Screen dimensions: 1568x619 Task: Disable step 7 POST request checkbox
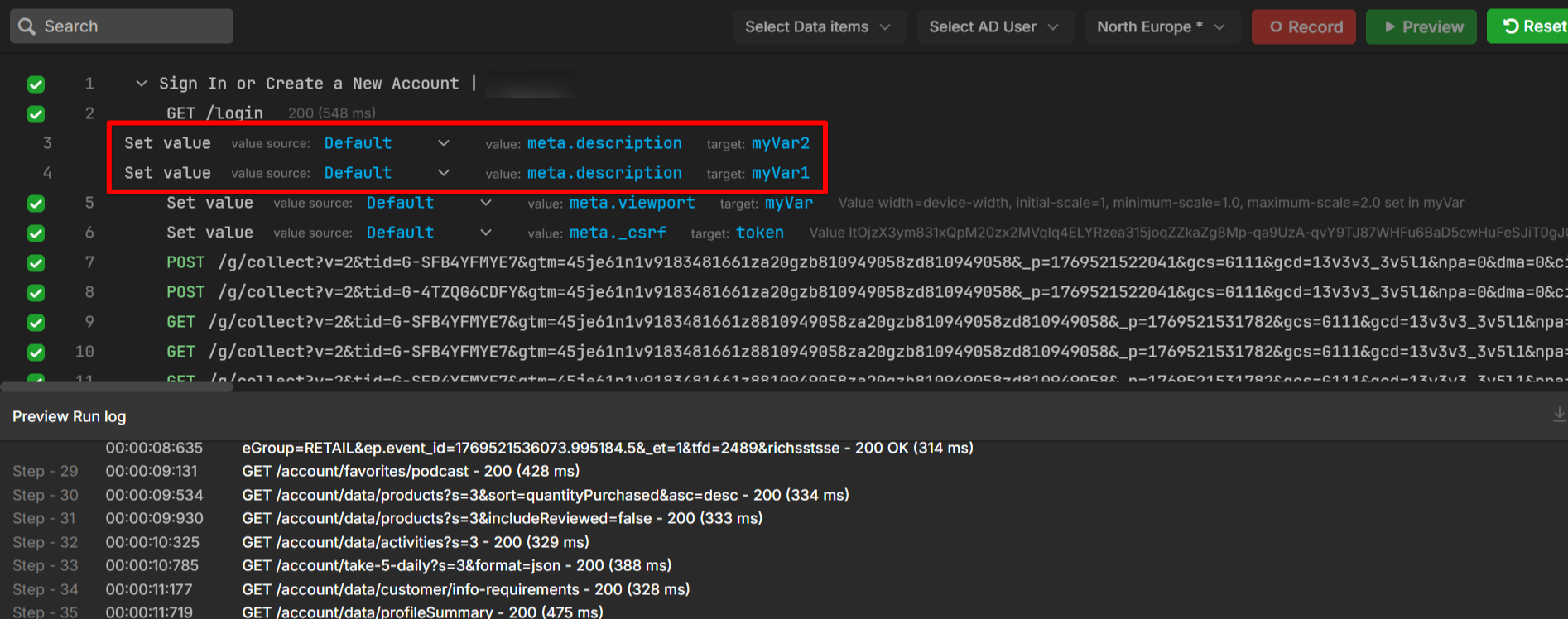36,262
